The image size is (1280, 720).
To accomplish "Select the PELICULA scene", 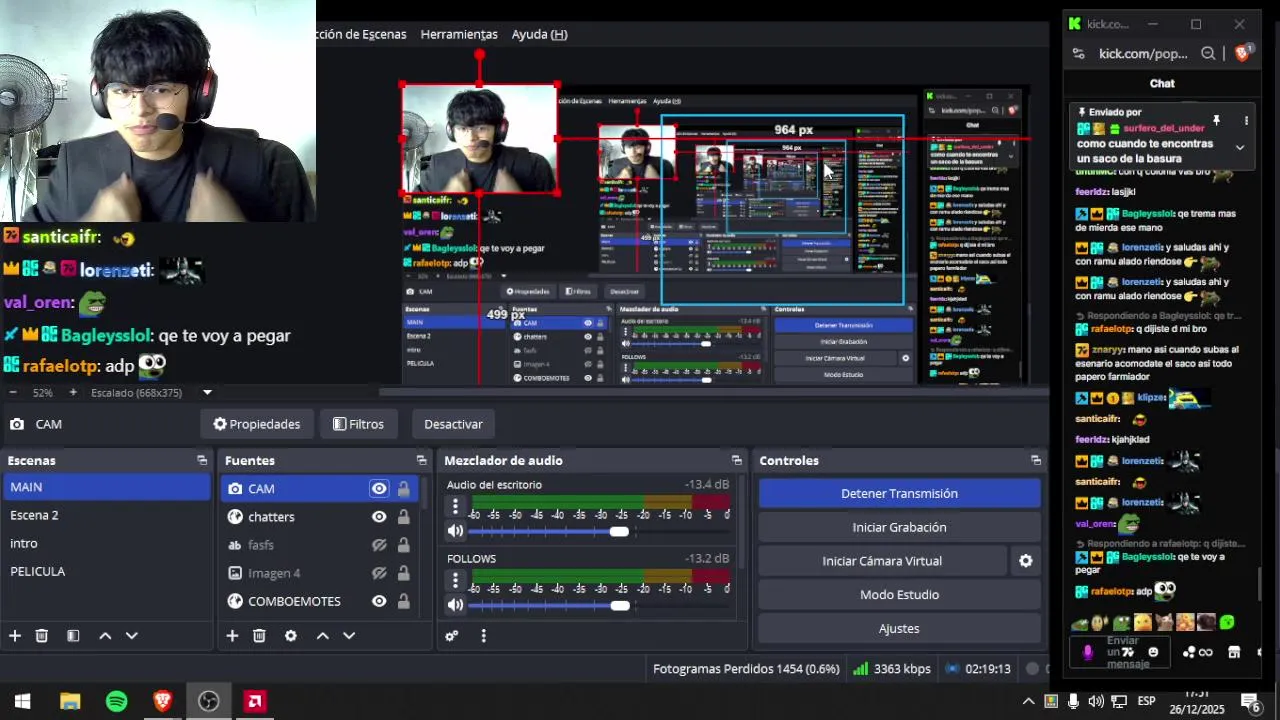I will (106, 571).
